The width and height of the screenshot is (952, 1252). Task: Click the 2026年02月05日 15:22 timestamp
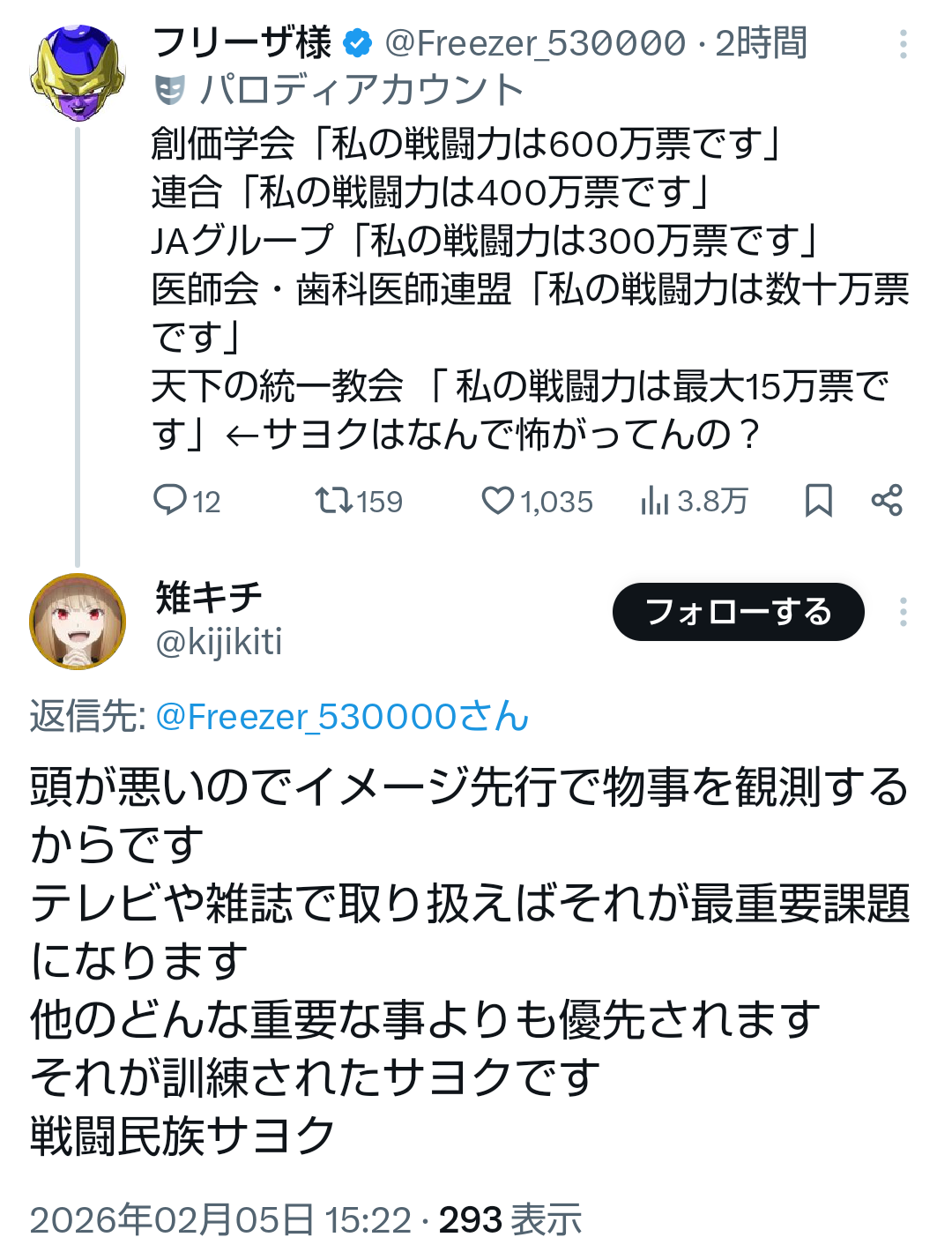click(x=220, y=1220)
